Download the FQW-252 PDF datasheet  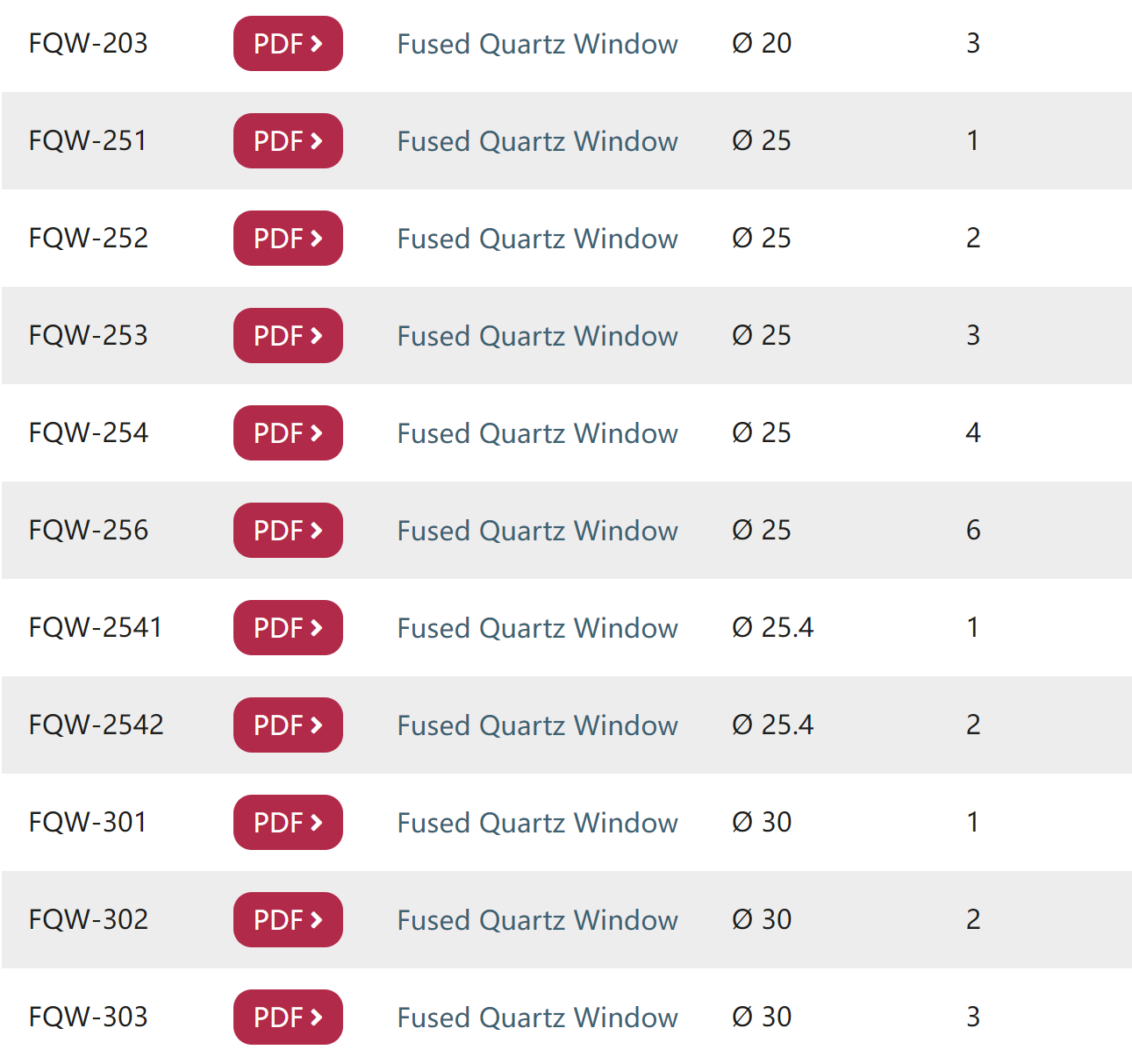coord(288,239)
